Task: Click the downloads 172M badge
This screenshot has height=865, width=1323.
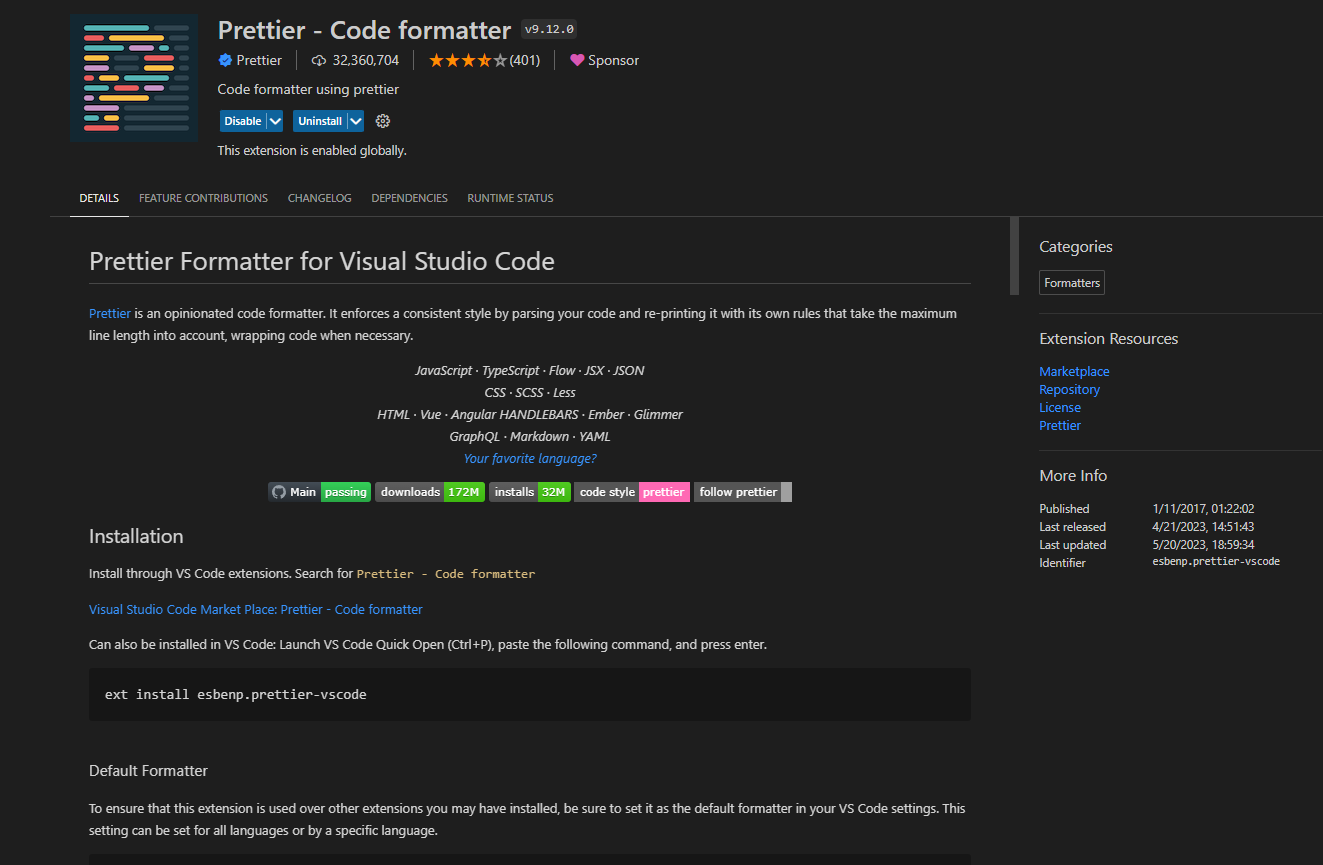Action: [x=430, y=492]
